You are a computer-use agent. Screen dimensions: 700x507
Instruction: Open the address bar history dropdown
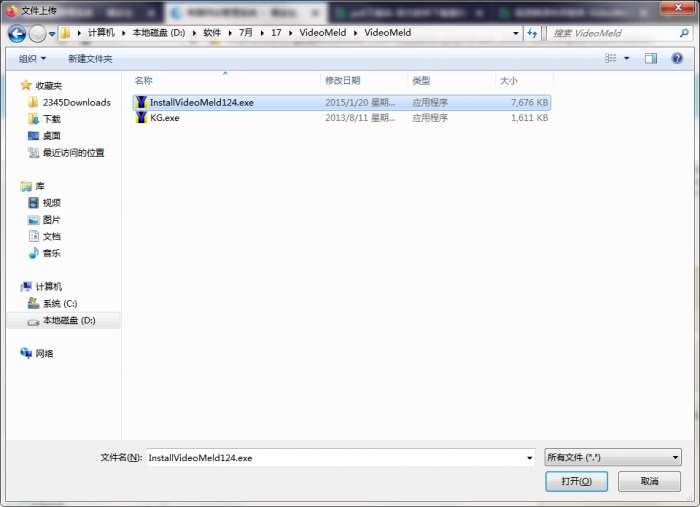click(x=516, y=33)
